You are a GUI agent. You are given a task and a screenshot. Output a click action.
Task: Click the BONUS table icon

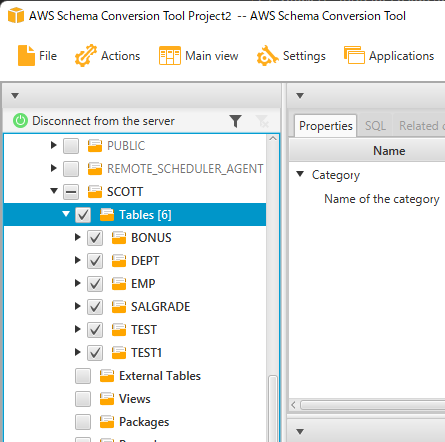(x=119, y=238)
